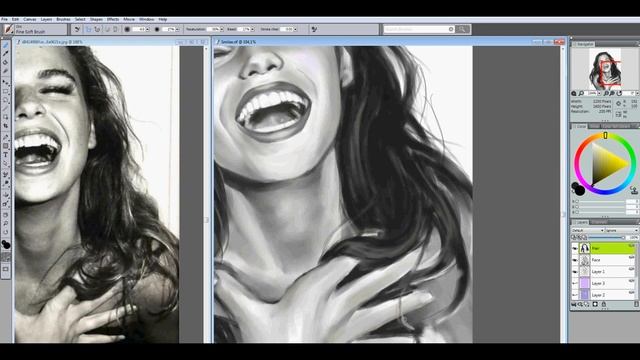Open advanced brush controls icon
This screenshot has height=360, width=640.
pyautogui.click(x=314, y=29)
